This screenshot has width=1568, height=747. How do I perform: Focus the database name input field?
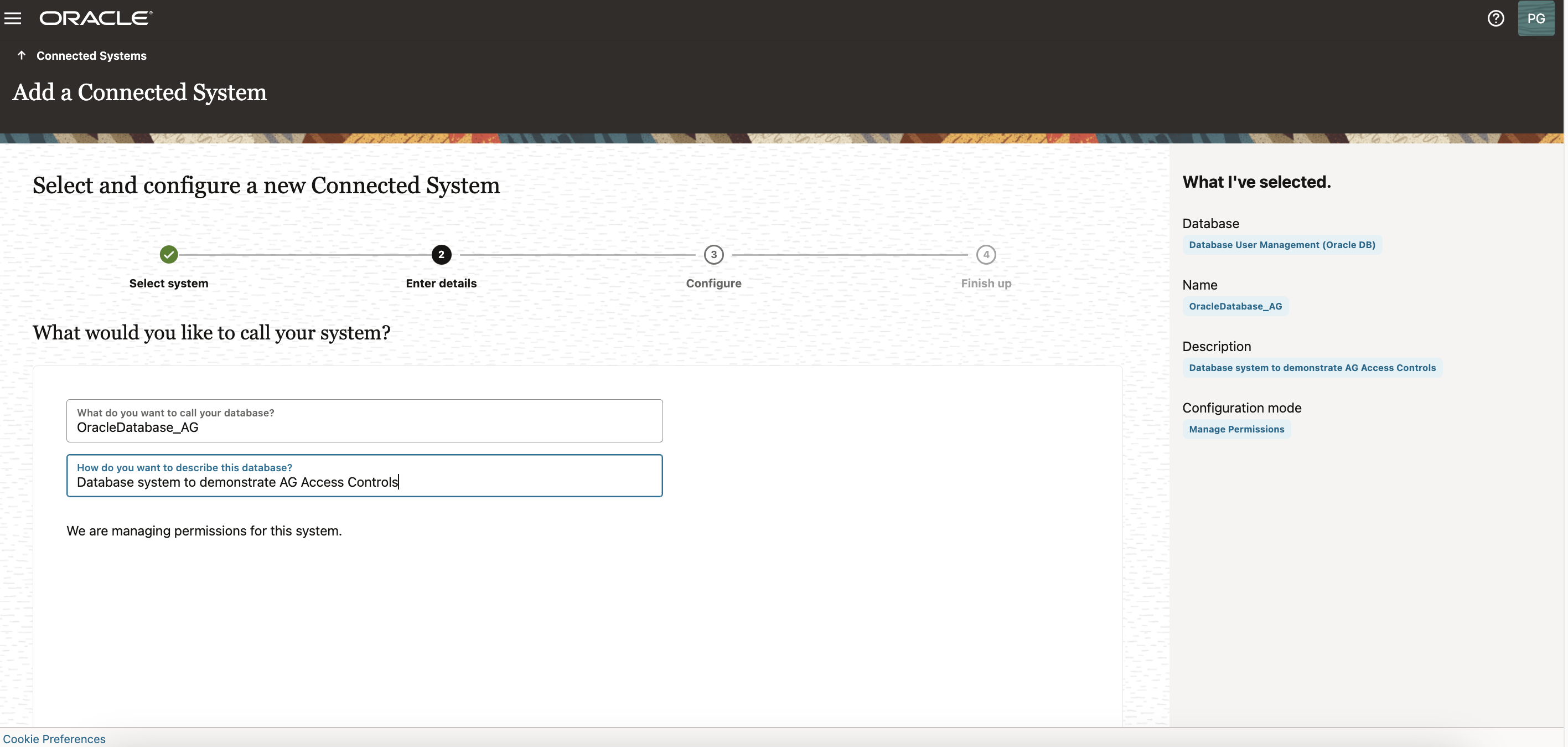(x=364, y=427)
